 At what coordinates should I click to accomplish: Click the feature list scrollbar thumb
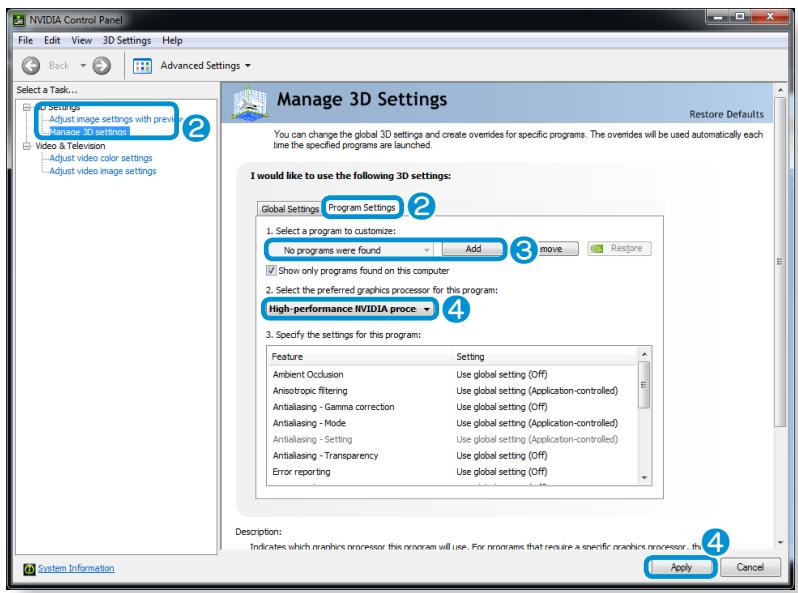coord(644,385)
